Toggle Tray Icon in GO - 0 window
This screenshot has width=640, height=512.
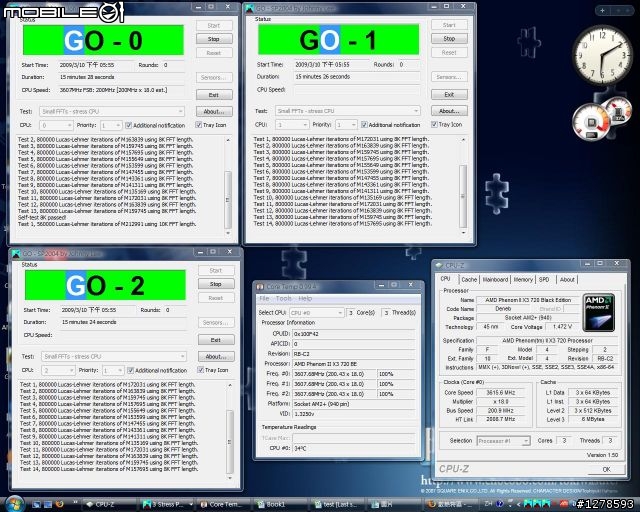point(211,125)
